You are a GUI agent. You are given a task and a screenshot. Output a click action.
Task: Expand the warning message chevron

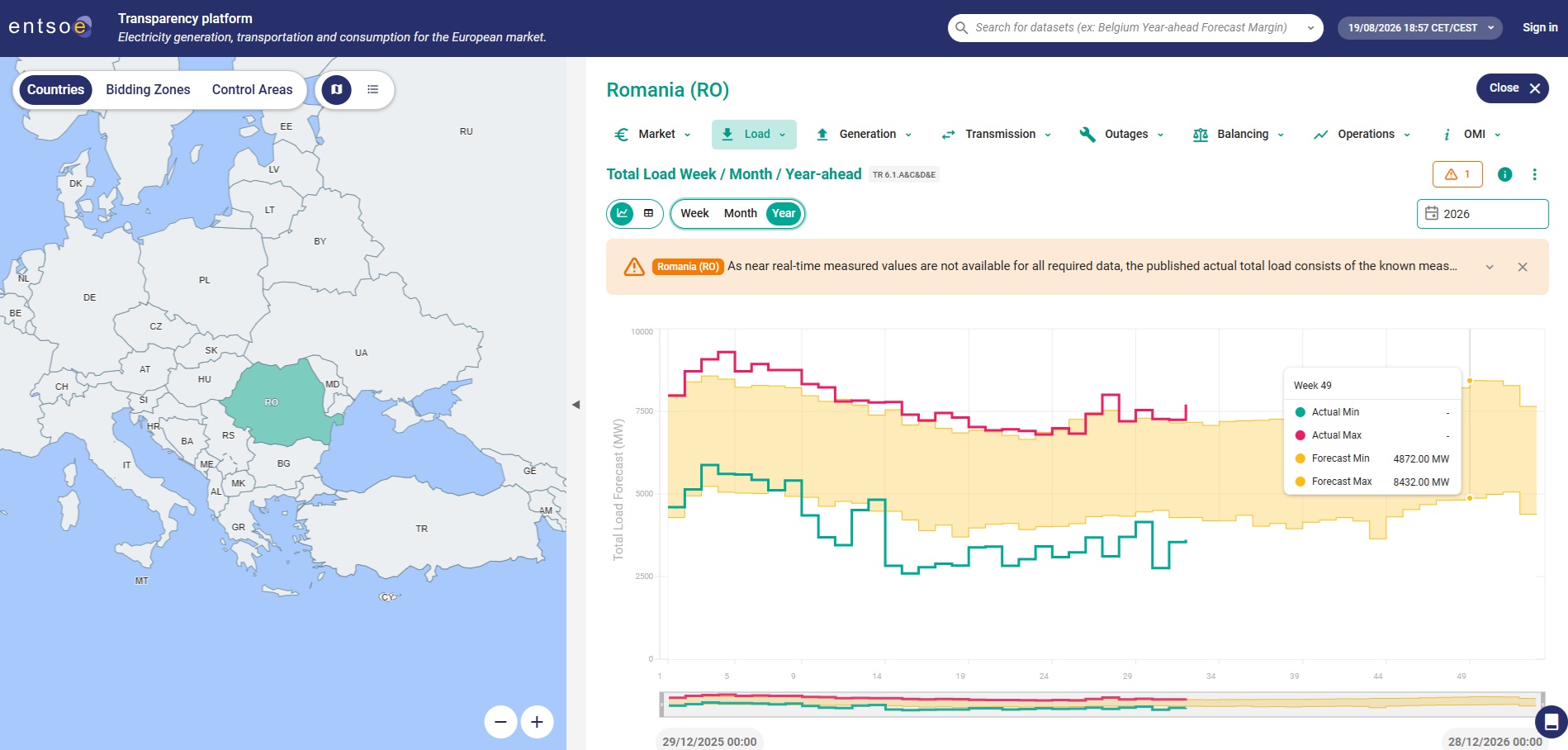click(x=1490, y=267)
